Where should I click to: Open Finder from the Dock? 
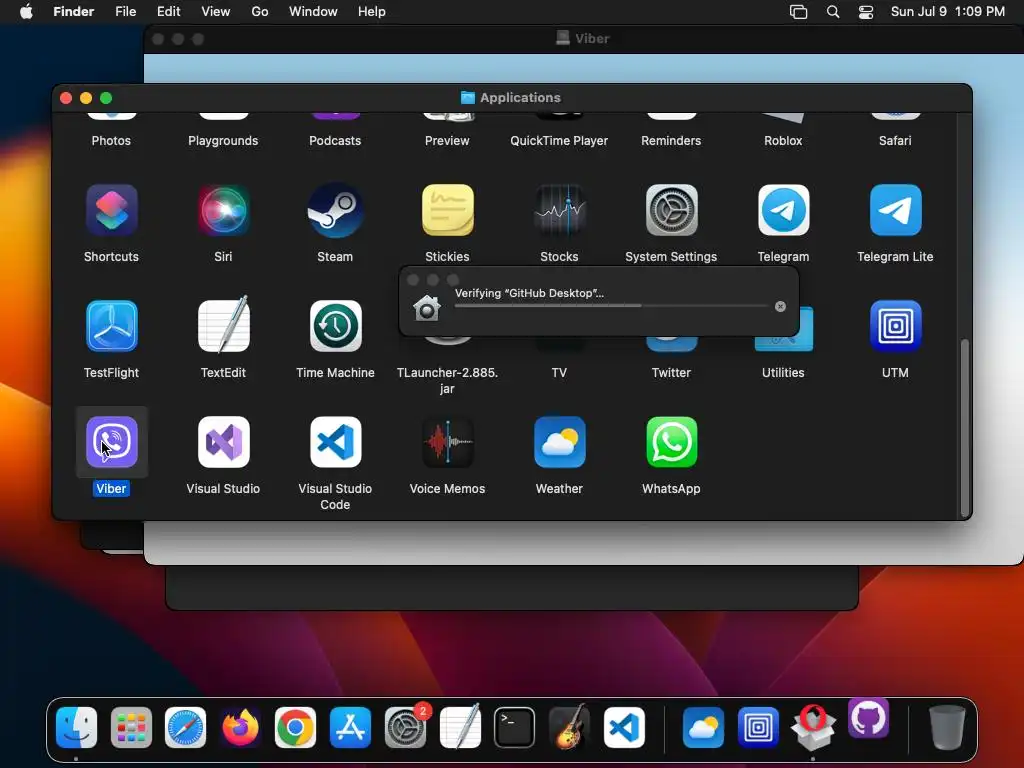coord(76,728)
